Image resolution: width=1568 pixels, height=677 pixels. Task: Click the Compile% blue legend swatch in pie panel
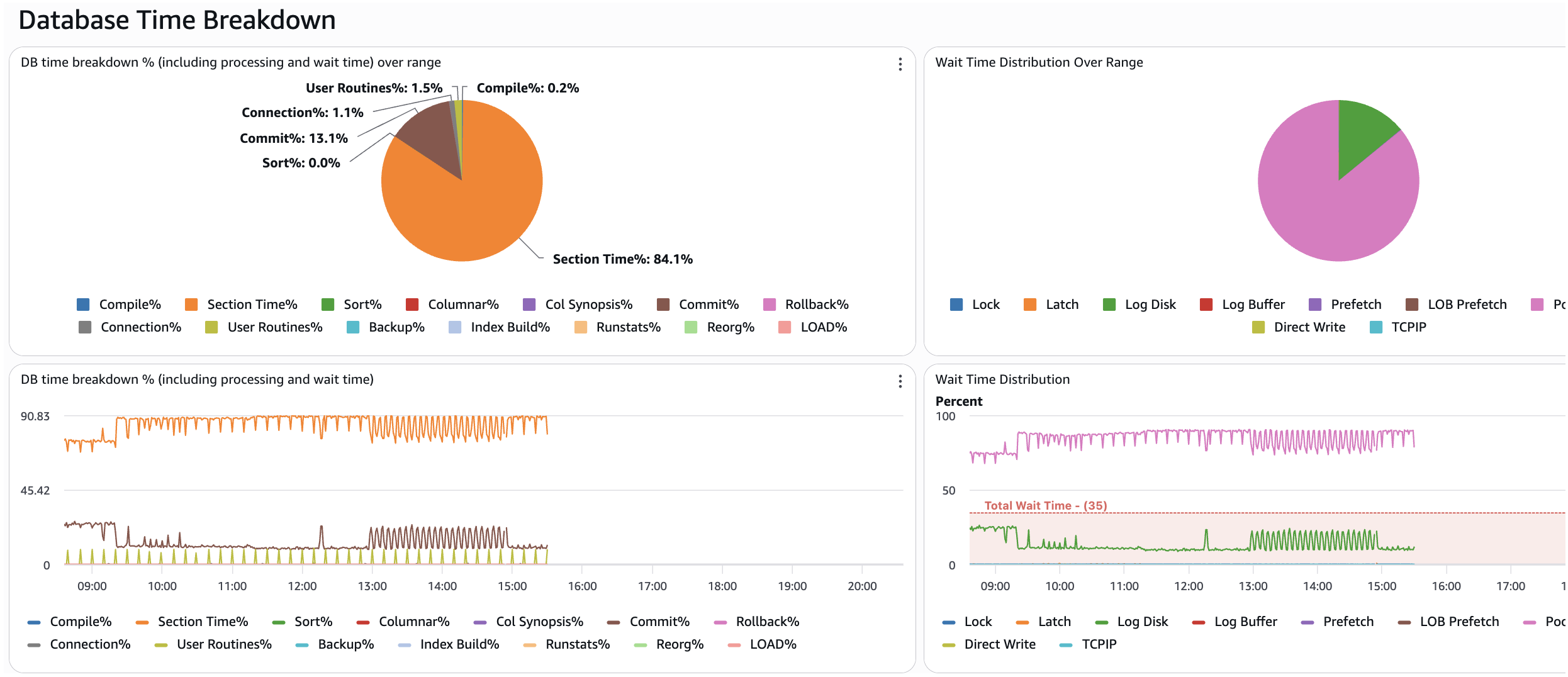click(83, 305)
